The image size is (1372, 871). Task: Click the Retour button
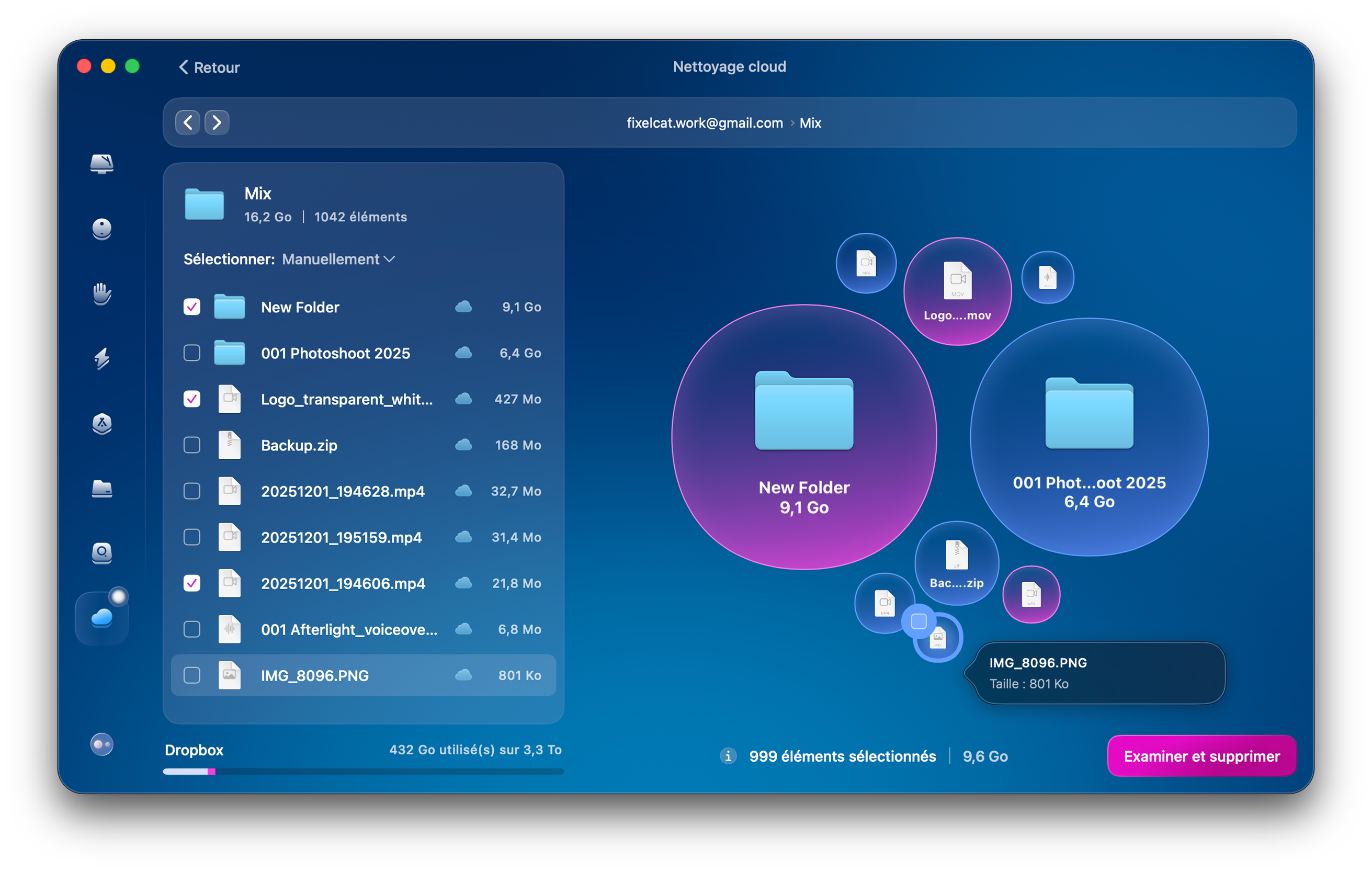pyautogui.click(x=209, y=66)
